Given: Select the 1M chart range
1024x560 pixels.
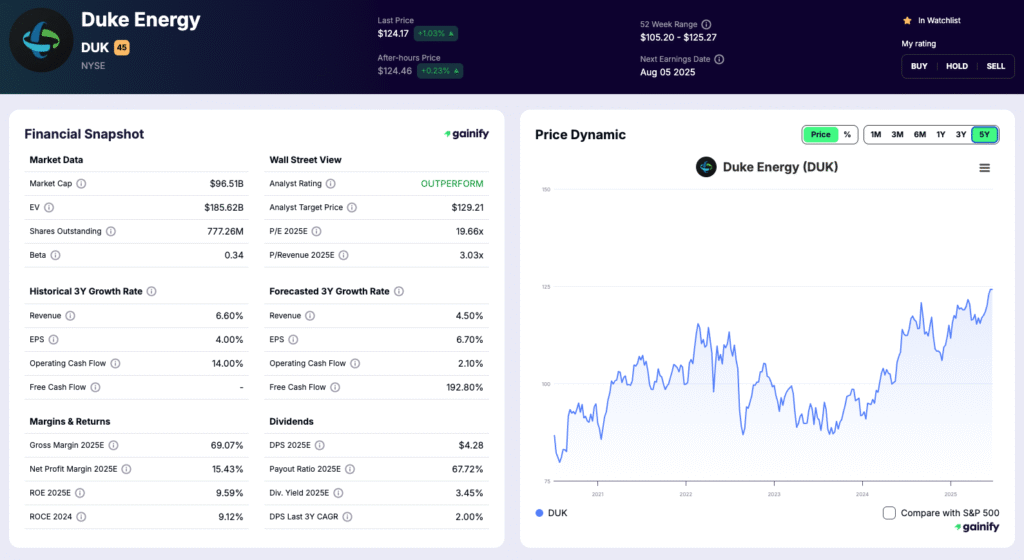Looking at the screenshot, I should [x=876, y=134].
